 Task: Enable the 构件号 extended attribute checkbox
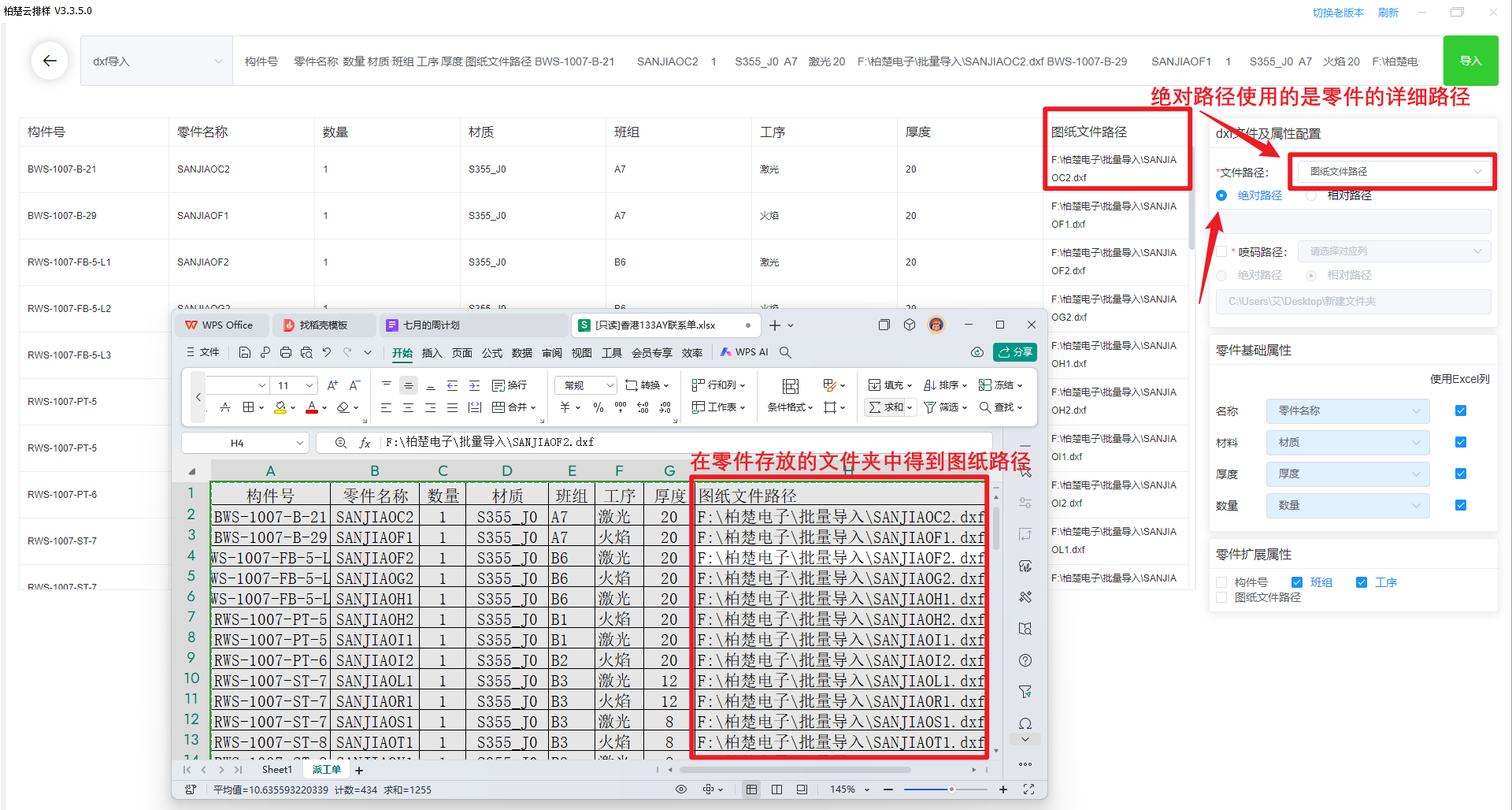click(1221, 582)
